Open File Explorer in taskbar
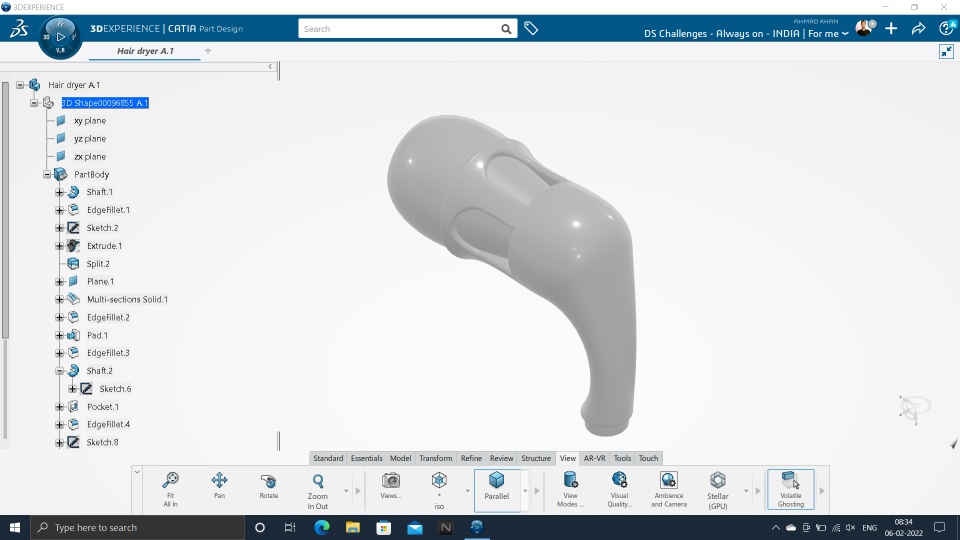960x540 pixels. [x=353, y=527]
